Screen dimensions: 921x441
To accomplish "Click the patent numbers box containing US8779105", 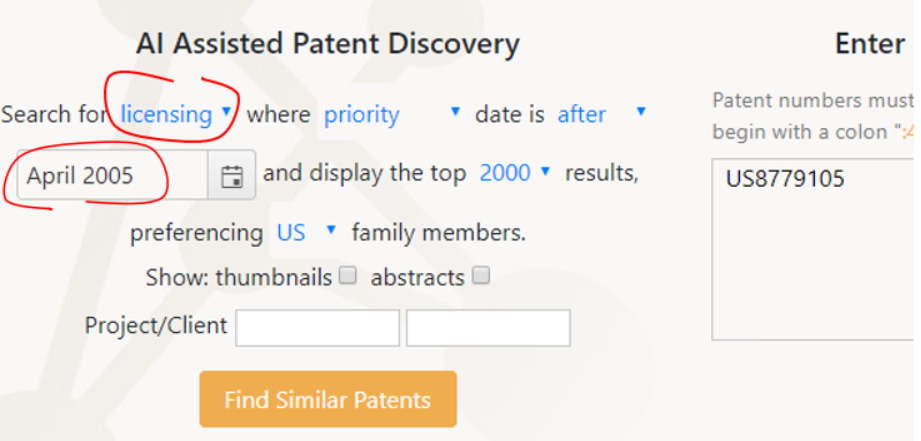I will pyautogui.click(x=814, y=249).
